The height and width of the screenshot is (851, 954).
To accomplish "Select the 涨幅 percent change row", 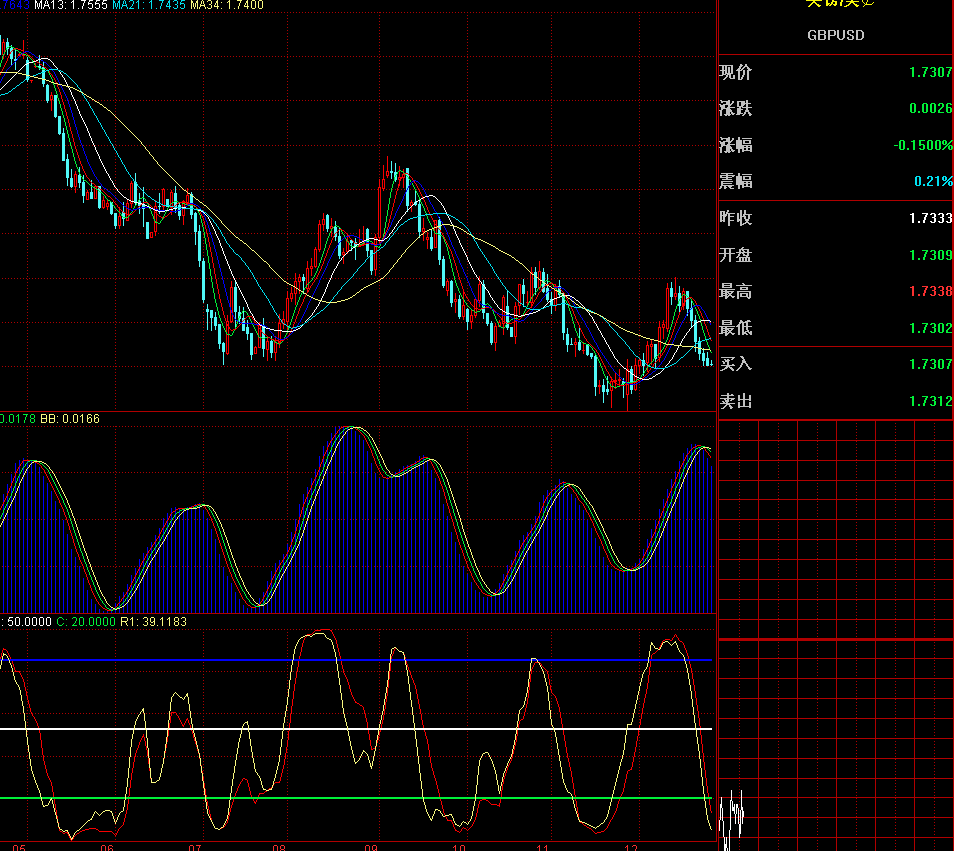I will click(736, 145).
